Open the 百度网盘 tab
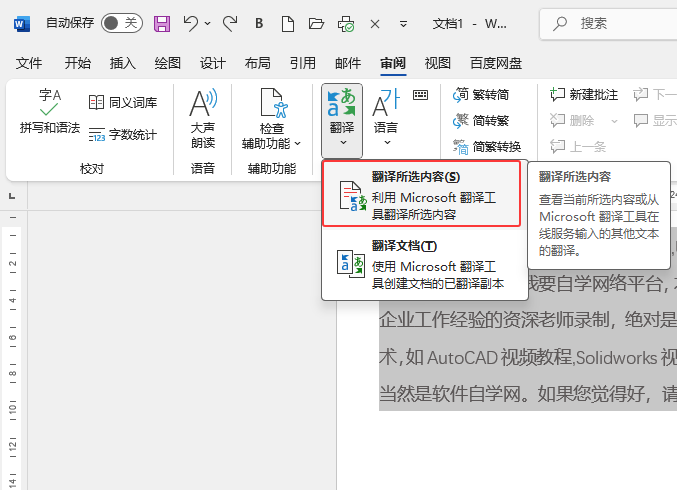The width and height of the screenshot is (677, 490). (496, 63)
